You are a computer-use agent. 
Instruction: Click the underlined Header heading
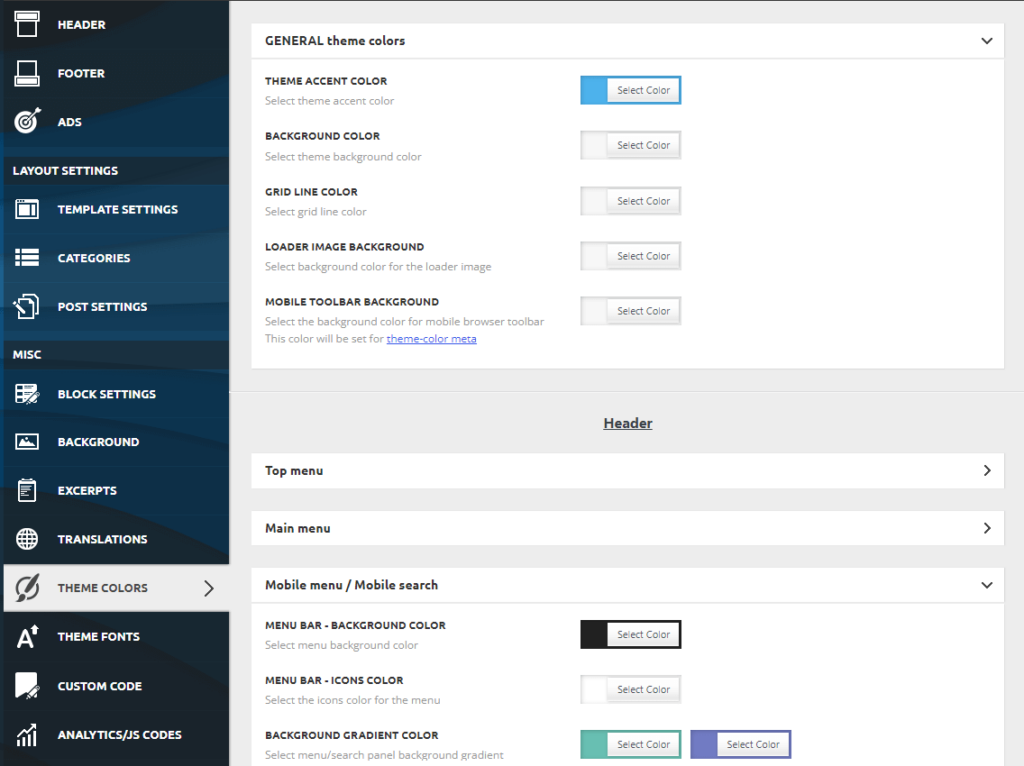pos(628,423)
